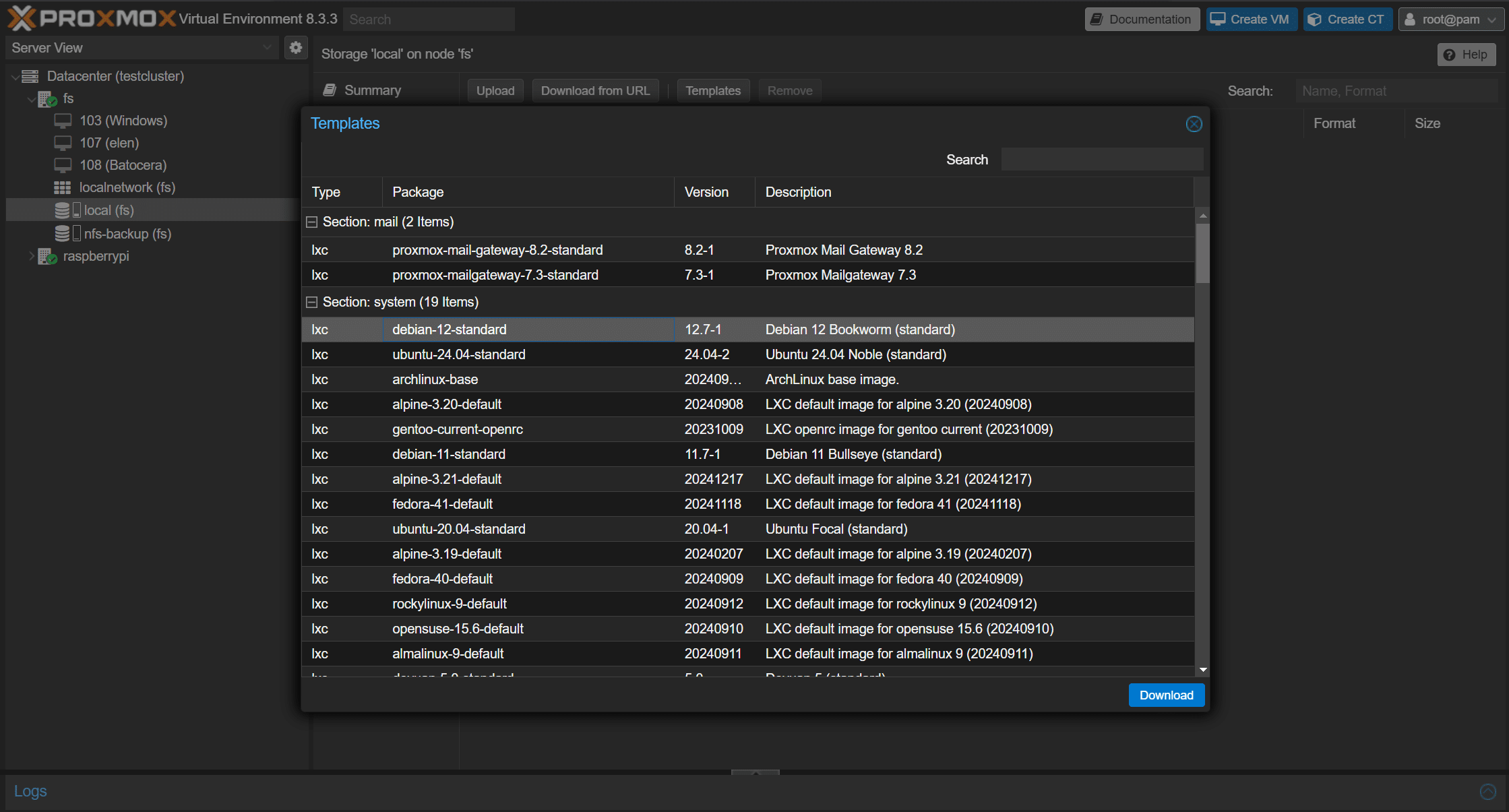Click the monitor icon of VM 108 (Batocera)
This screenshot has height=812, width=1509.
coord(63,166)
